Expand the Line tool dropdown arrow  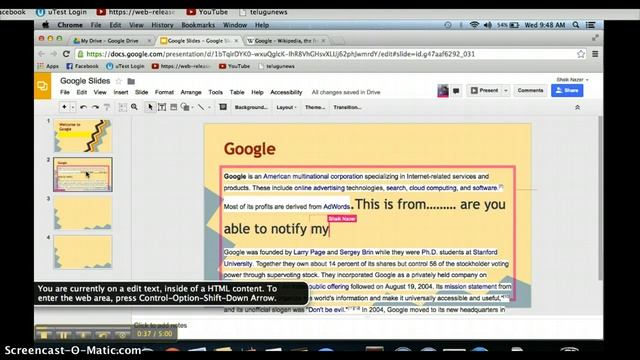pos(209,107)
